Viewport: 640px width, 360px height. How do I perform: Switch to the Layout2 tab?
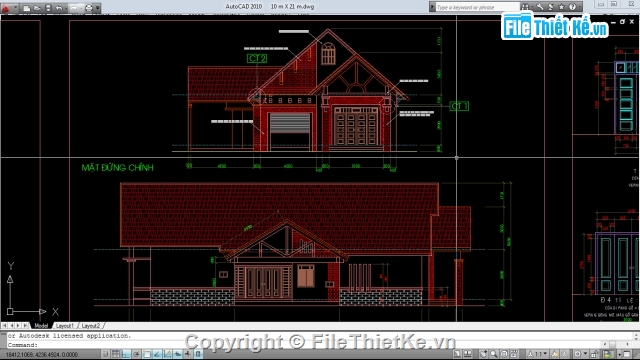tap(91, 326)
